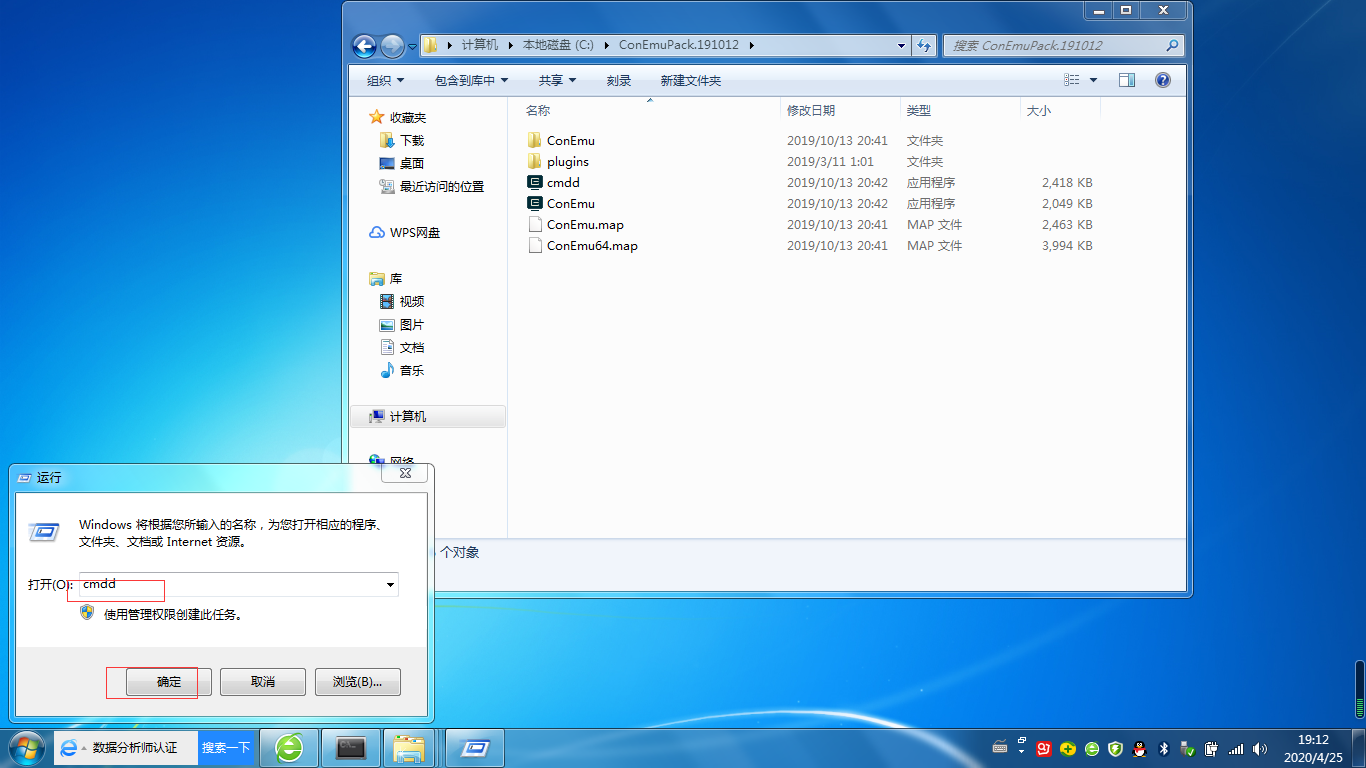Click the 浏览(B)... button

tap(357, 682)
